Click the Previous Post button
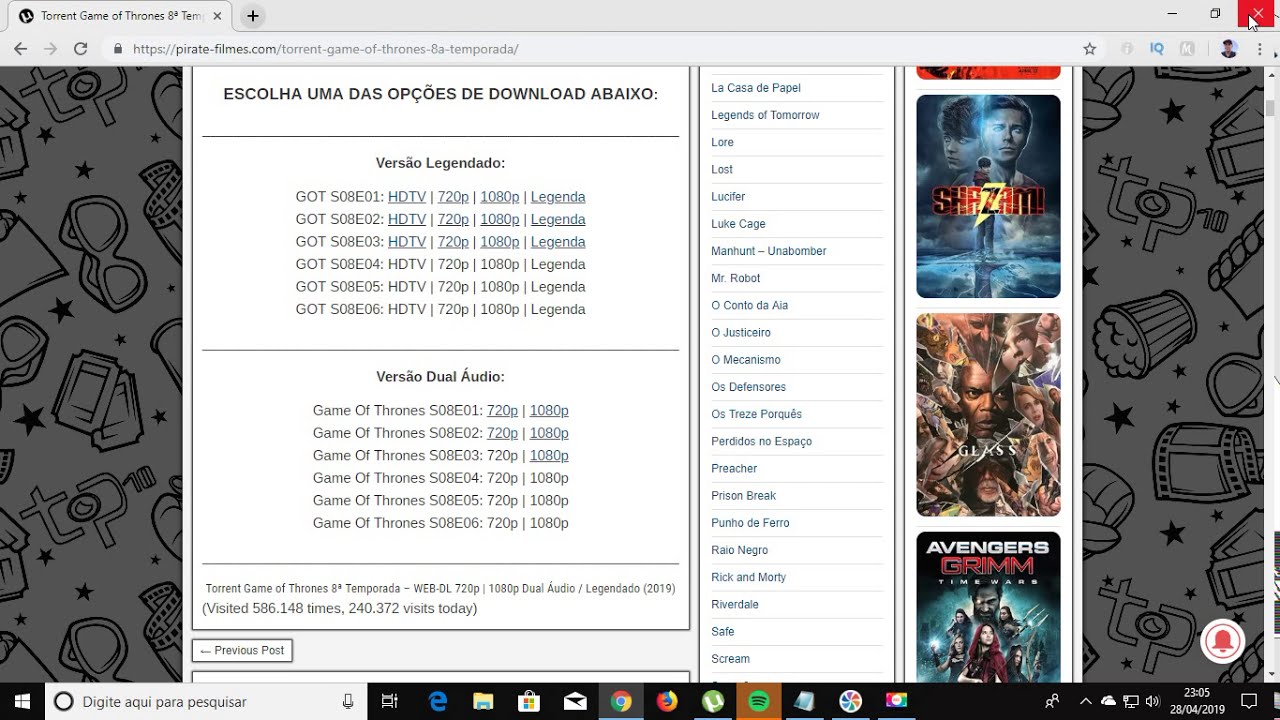The width and height of the screenshot is (1280, 720). pos(242,650)
